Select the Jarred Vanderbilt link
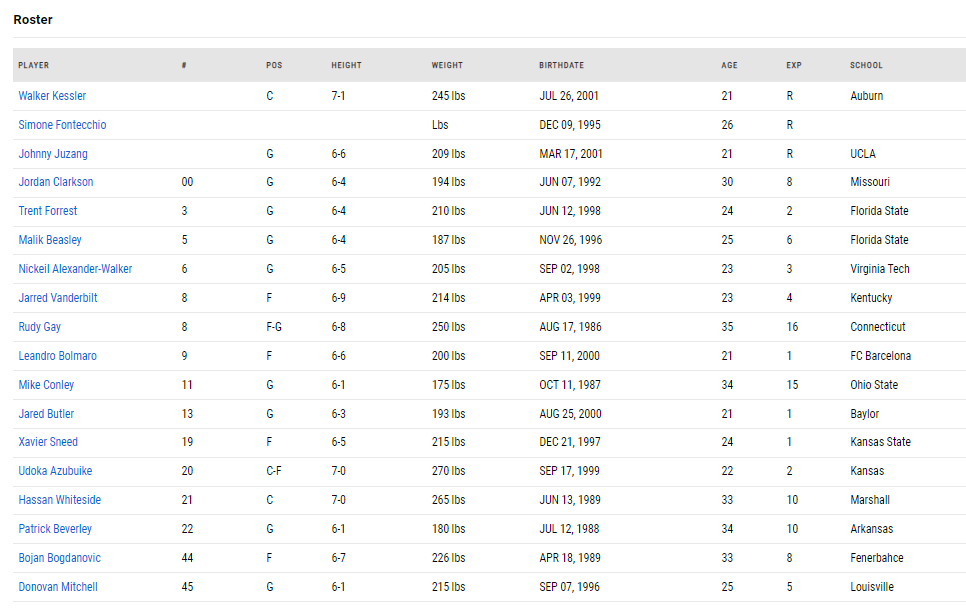 (x=58, y=298)
